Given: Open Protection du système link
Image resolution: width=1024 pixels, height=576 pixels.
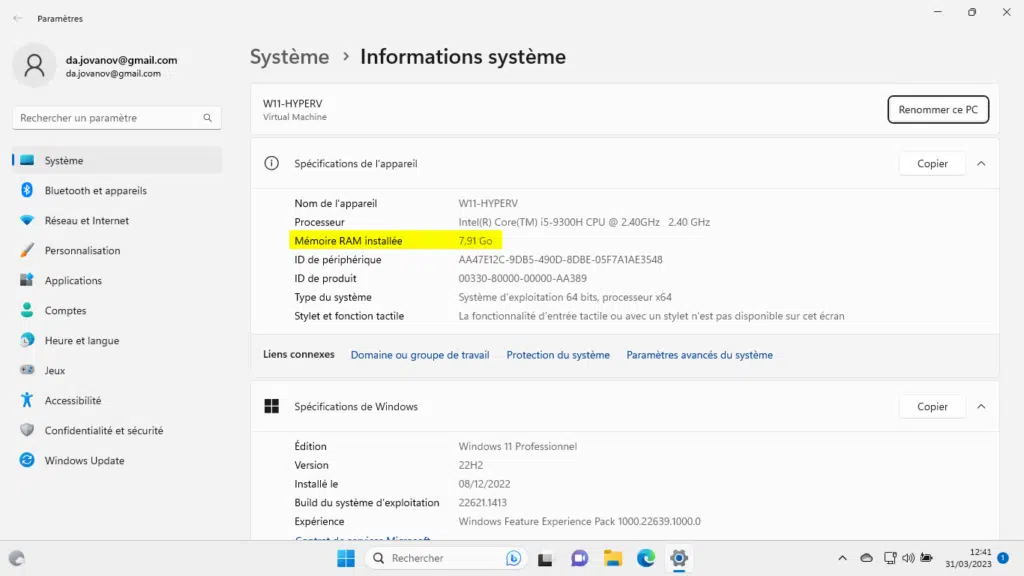Looking at the screenshot, I should coord(558,355).
